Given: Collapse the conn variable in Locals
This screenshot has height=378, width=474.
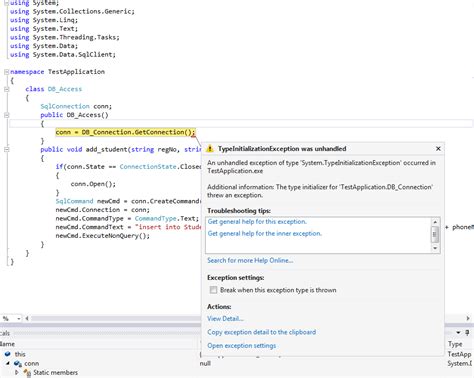Looking at the screenshot, I should [x=8, y=363].
